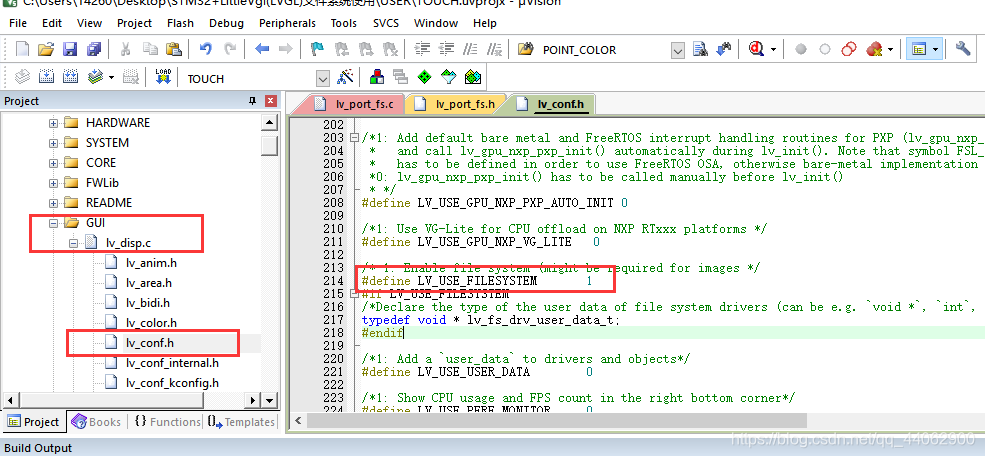This screenshot has height=458, width=985.
Task: Open the Flash menu
Action: [180, 23]
